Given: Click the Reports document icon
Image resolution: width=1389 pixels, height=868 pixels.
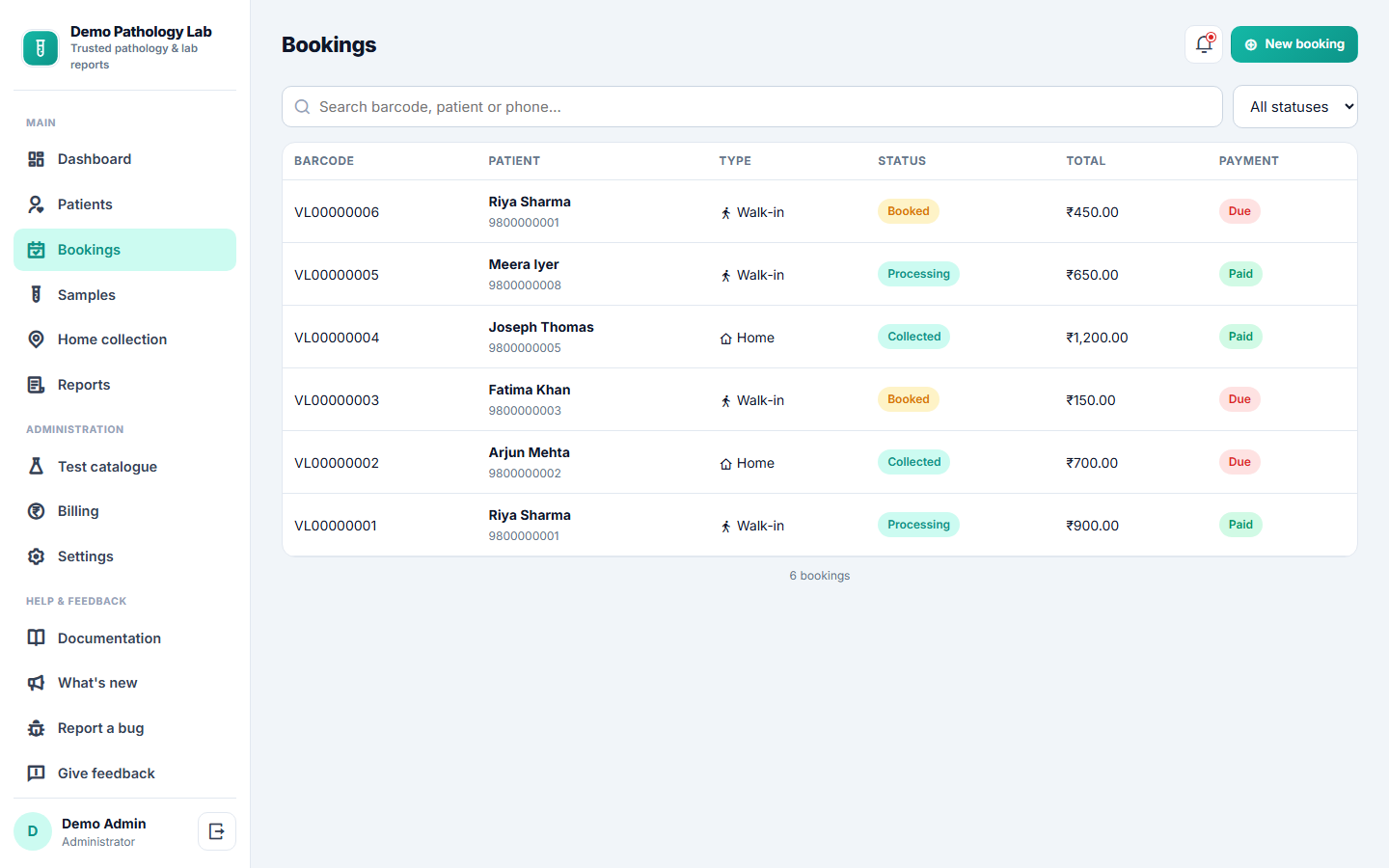Looking at the screenshot, I should [x=36, y=385].
